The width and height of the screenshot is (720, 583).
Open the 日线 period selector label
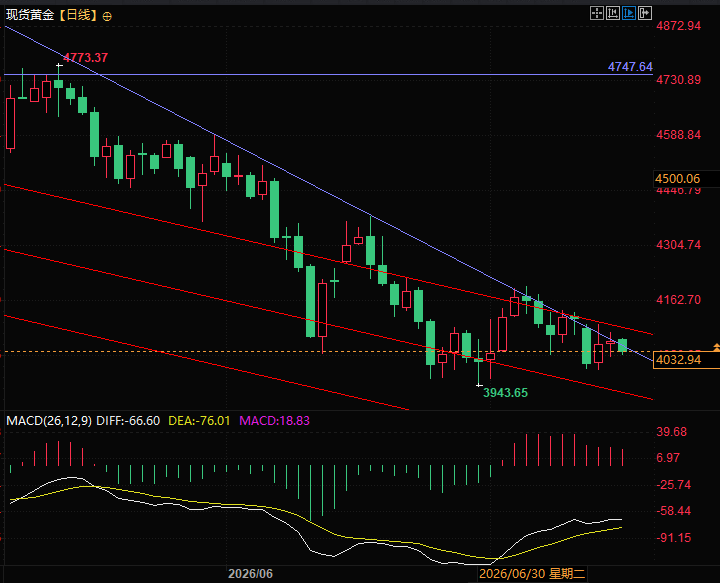tap(79, 16)
